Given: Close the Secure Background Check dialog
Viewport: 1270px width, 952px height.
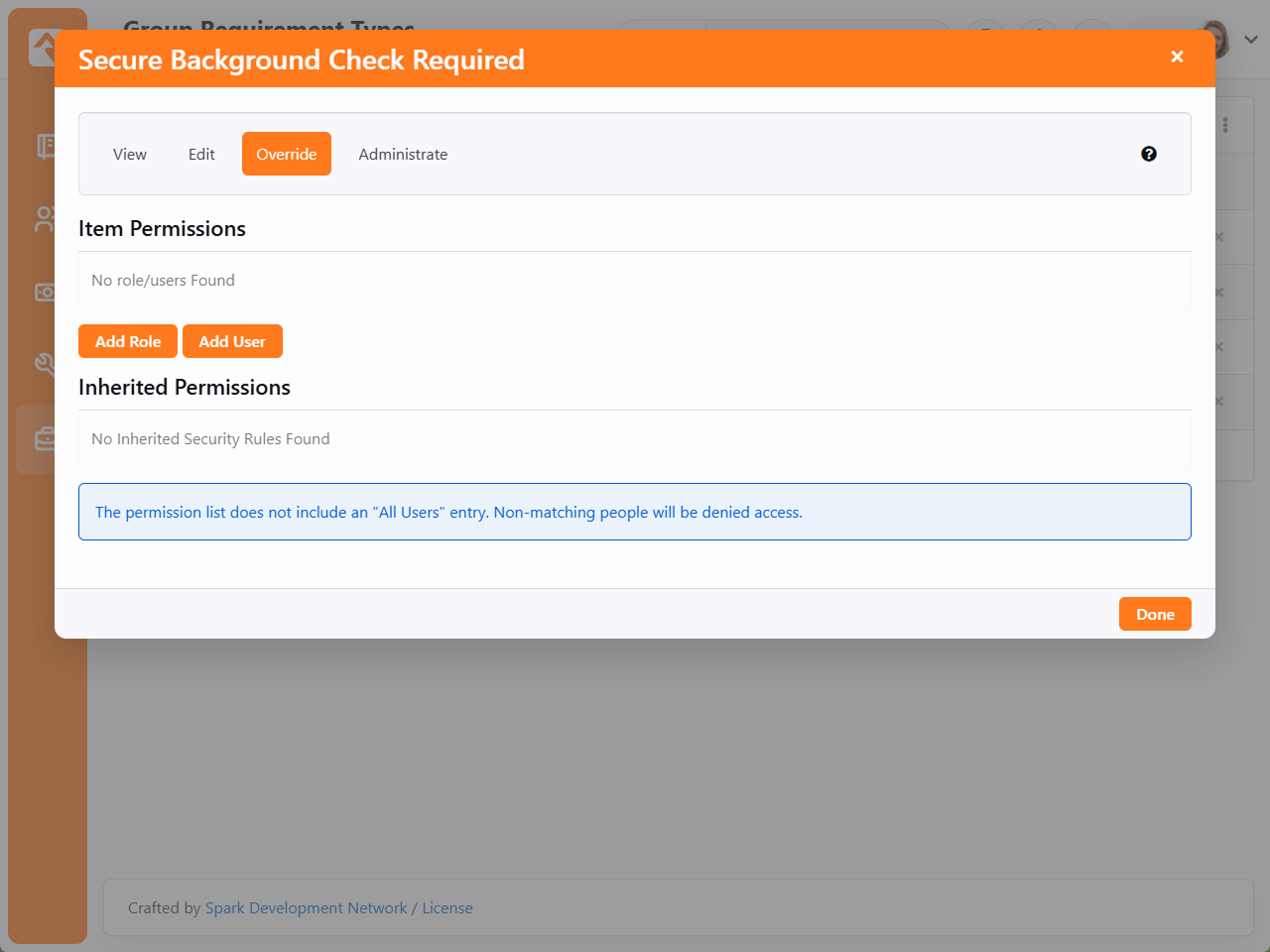Looking at the screenshot, I should [x=1177, y=58].
